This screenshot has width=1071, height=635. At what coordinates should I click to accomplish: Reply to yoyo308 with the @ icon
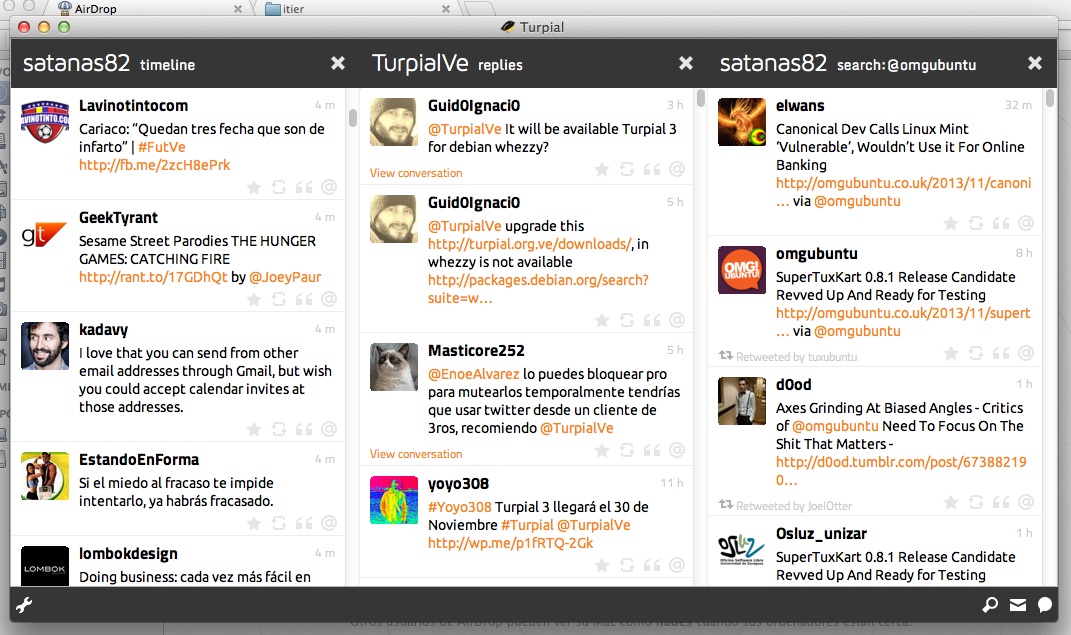tap(677, 565)
